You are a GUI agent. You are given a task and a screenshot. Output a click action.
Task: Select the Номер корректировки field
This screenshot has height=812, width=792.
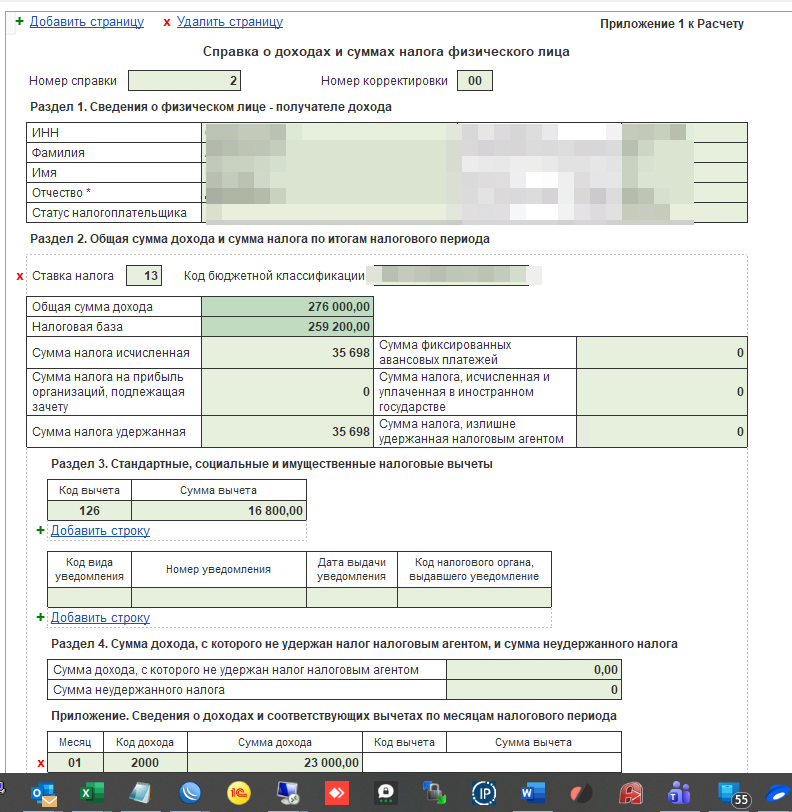pyautogui.click(x=474, y=81)
